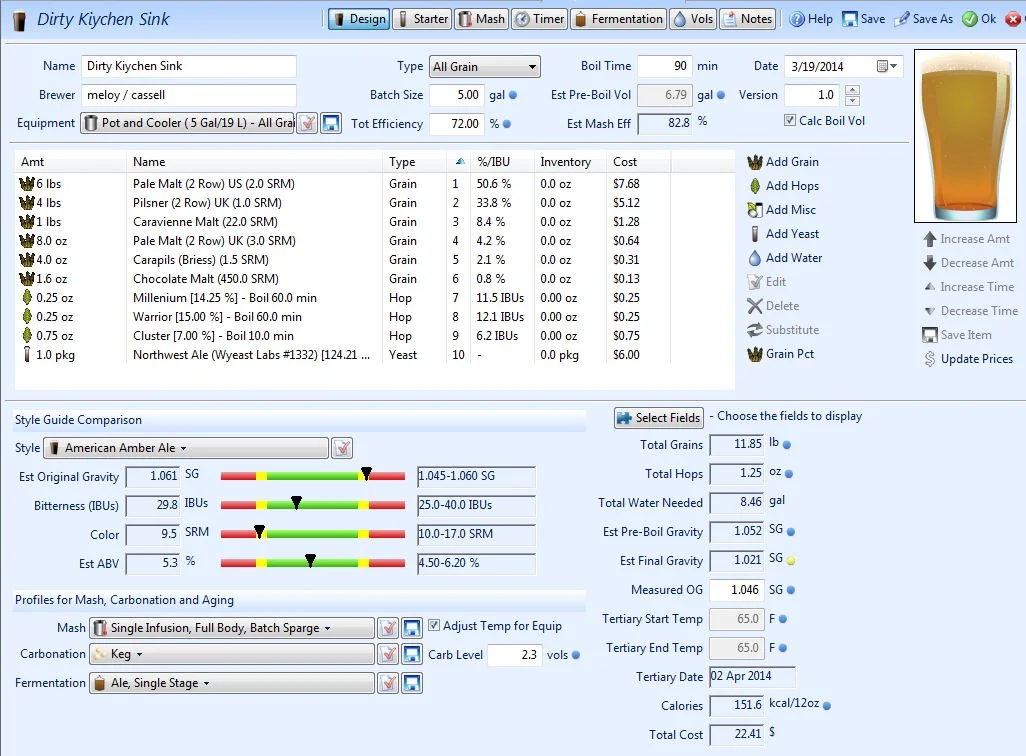Click the Brewer input field

[x=188, y=95]
